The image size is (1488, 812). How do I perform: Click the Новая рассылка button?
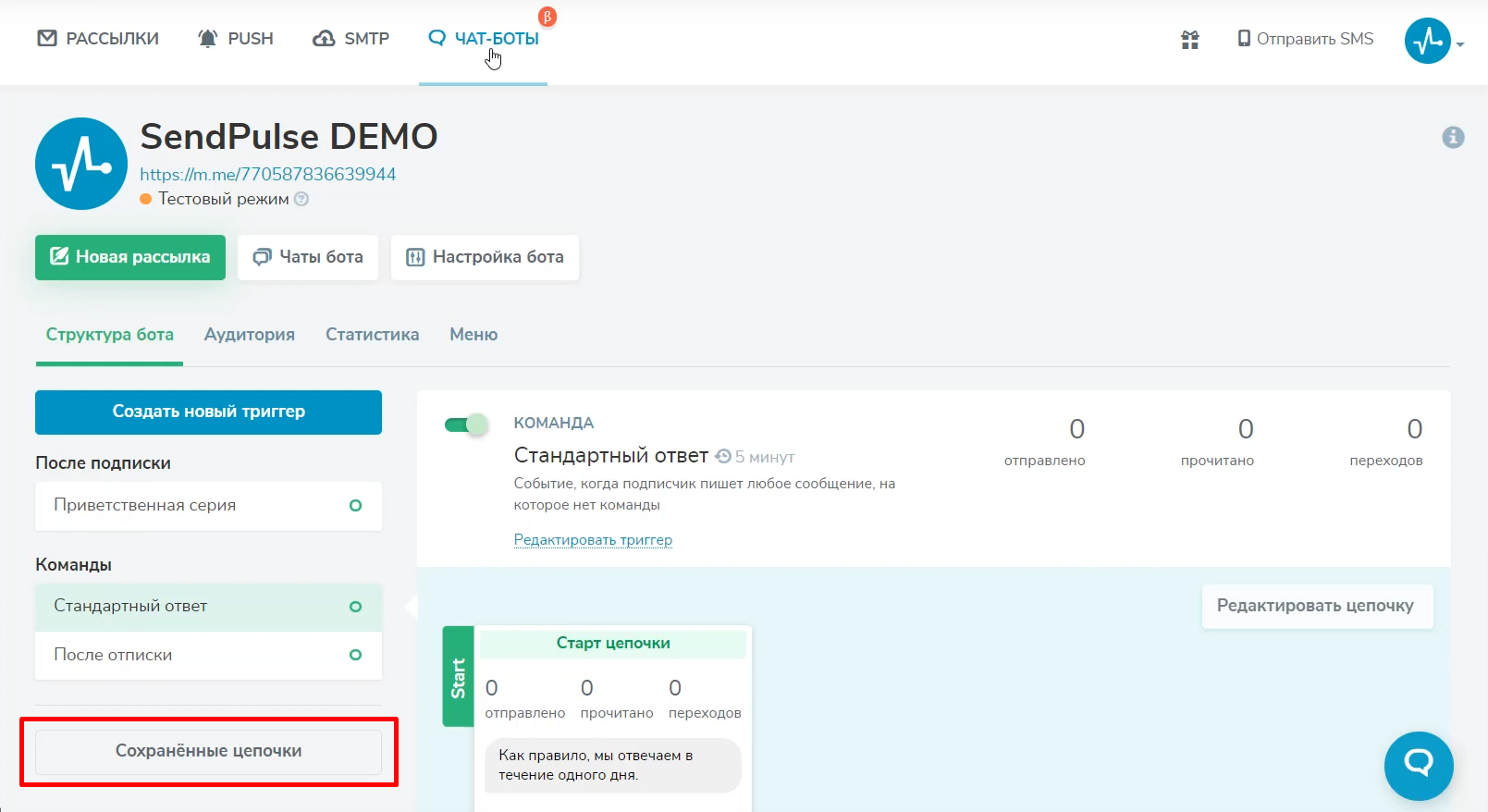tap(130, 257)
